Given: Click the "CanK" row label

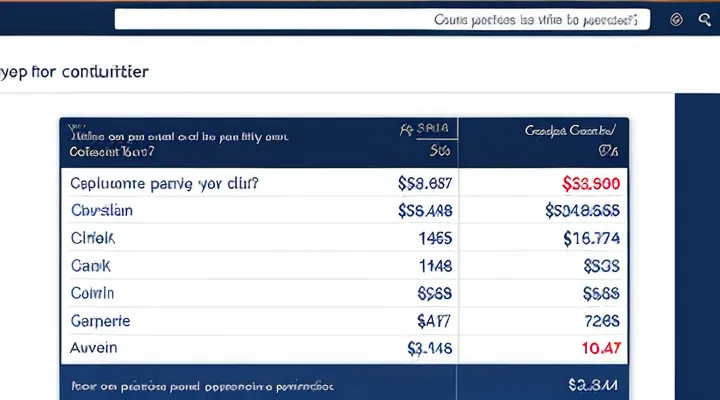Looking at the screenshot, I should [x=90, y=266].
